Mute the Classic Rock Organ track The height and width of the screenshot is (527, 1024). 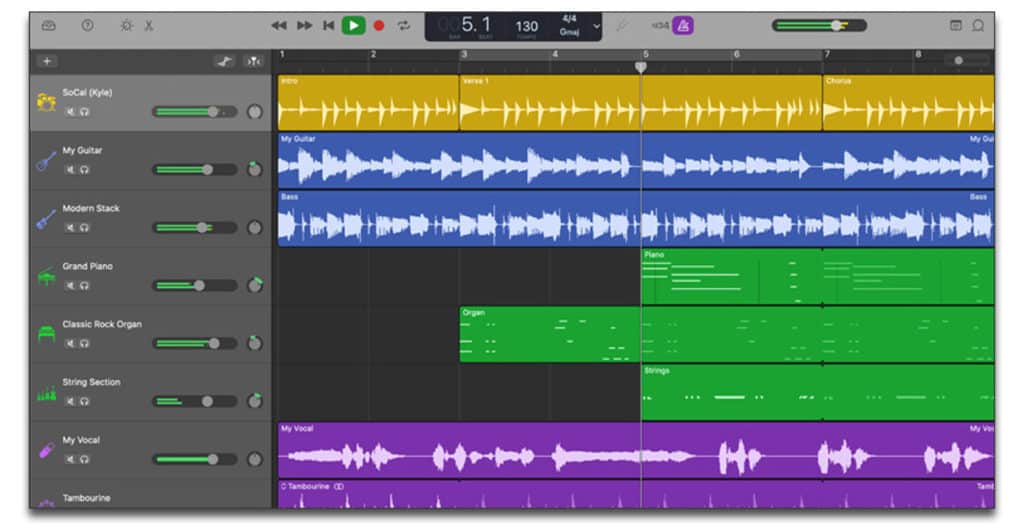coord(70,343)
